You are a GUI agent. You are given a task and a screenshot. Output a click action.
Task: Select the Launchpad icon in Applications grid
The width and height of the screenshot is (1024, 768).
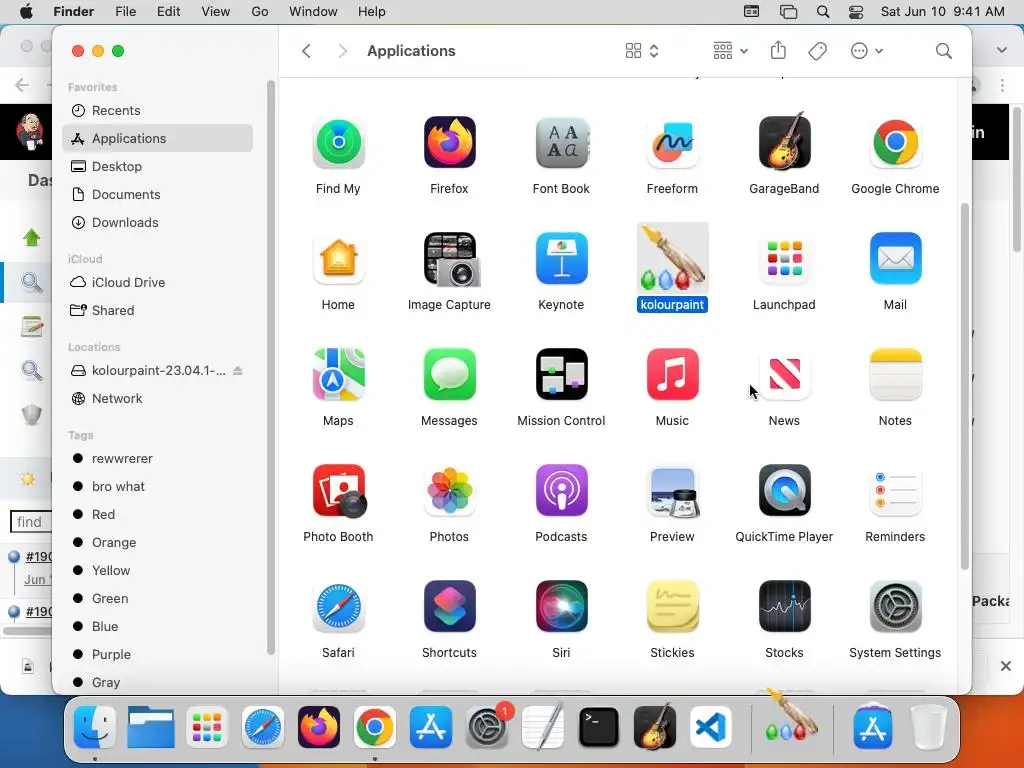tap(784, 259)
